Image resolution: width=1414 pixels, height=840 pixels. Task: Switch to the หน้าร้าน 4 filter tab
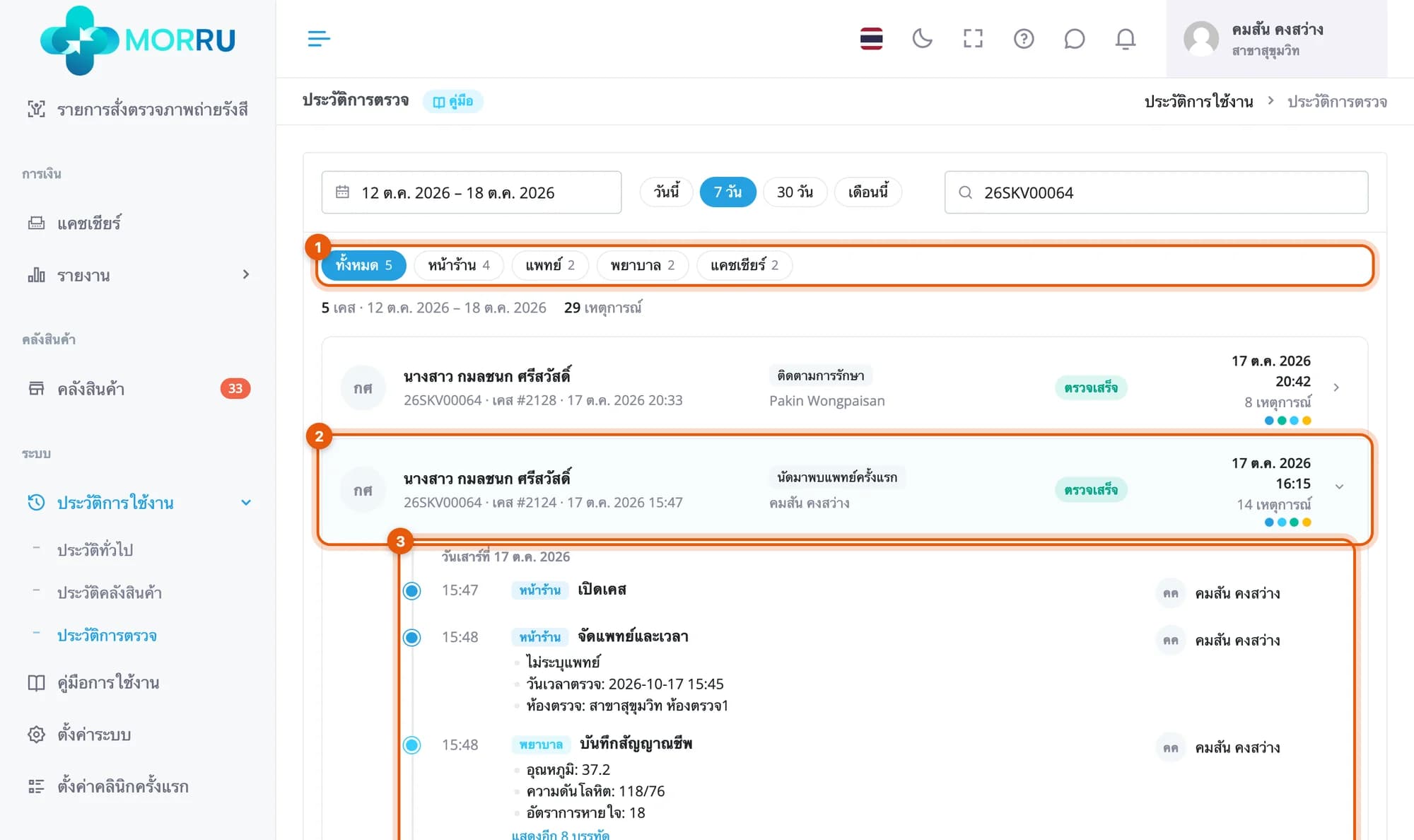(x=458, y=265)
